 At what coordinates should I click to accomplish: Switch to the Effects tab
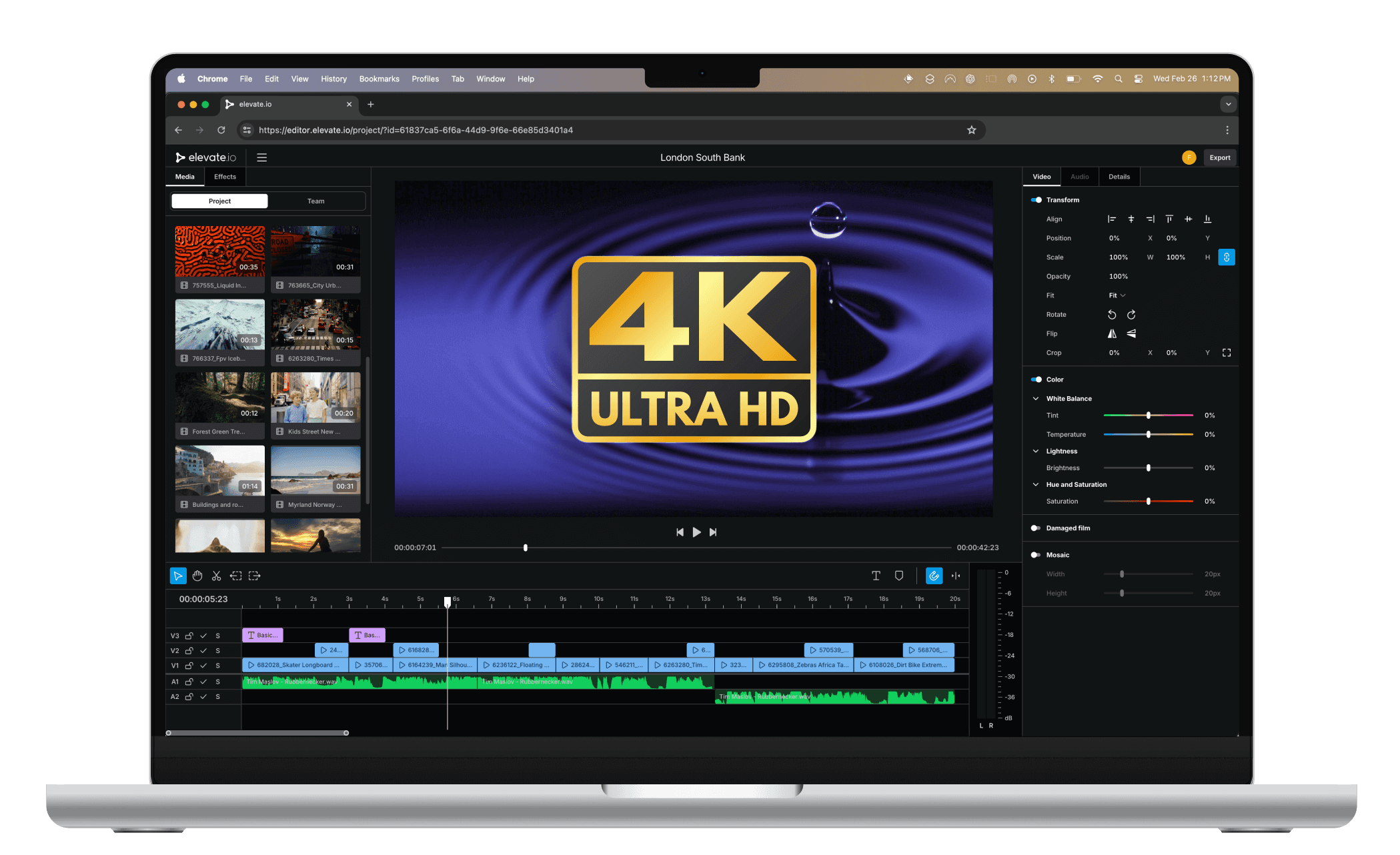coord(225,177)
